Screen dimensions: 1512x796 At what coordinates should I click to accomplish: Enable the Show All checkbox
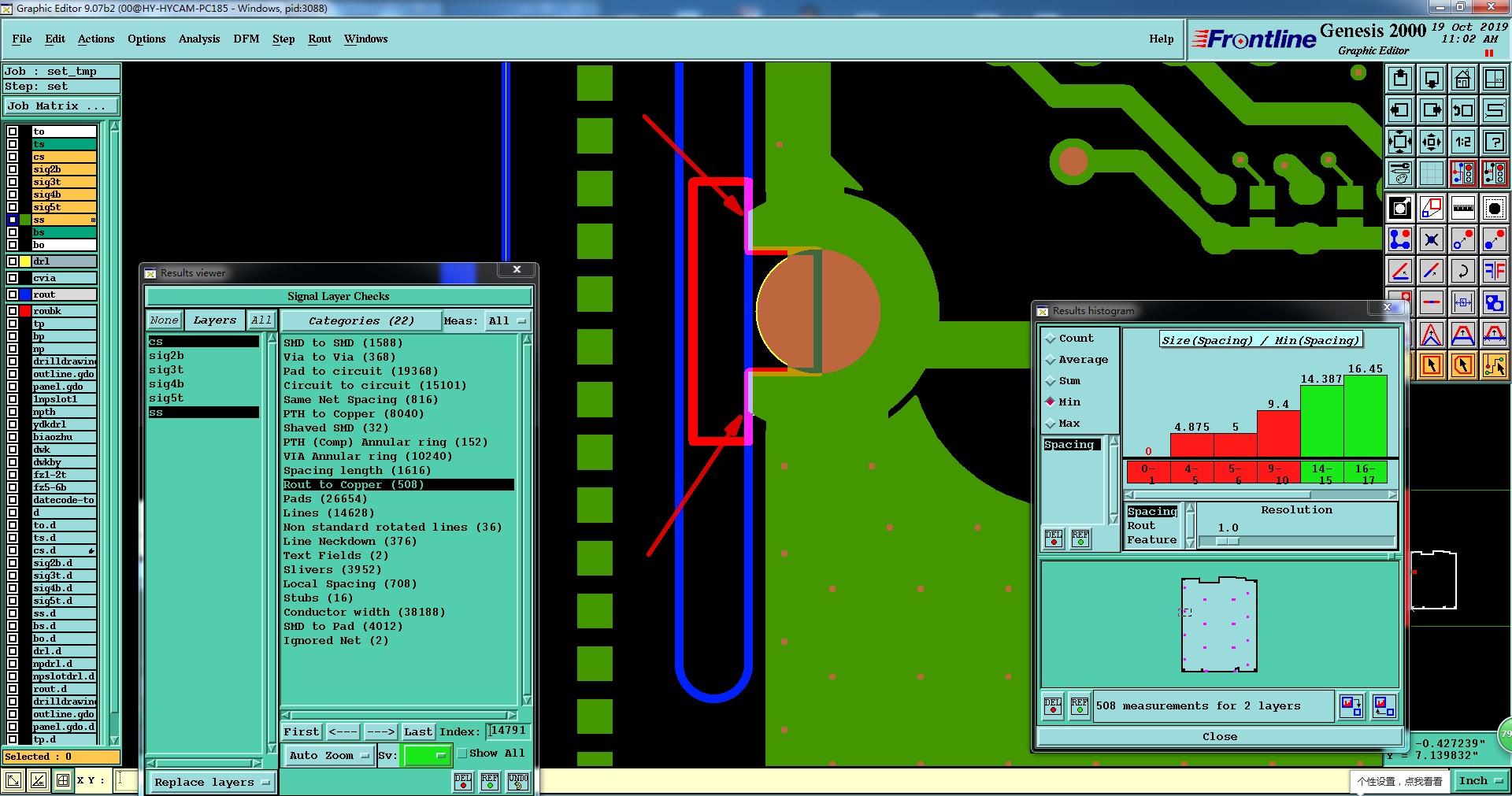point(462,753)
